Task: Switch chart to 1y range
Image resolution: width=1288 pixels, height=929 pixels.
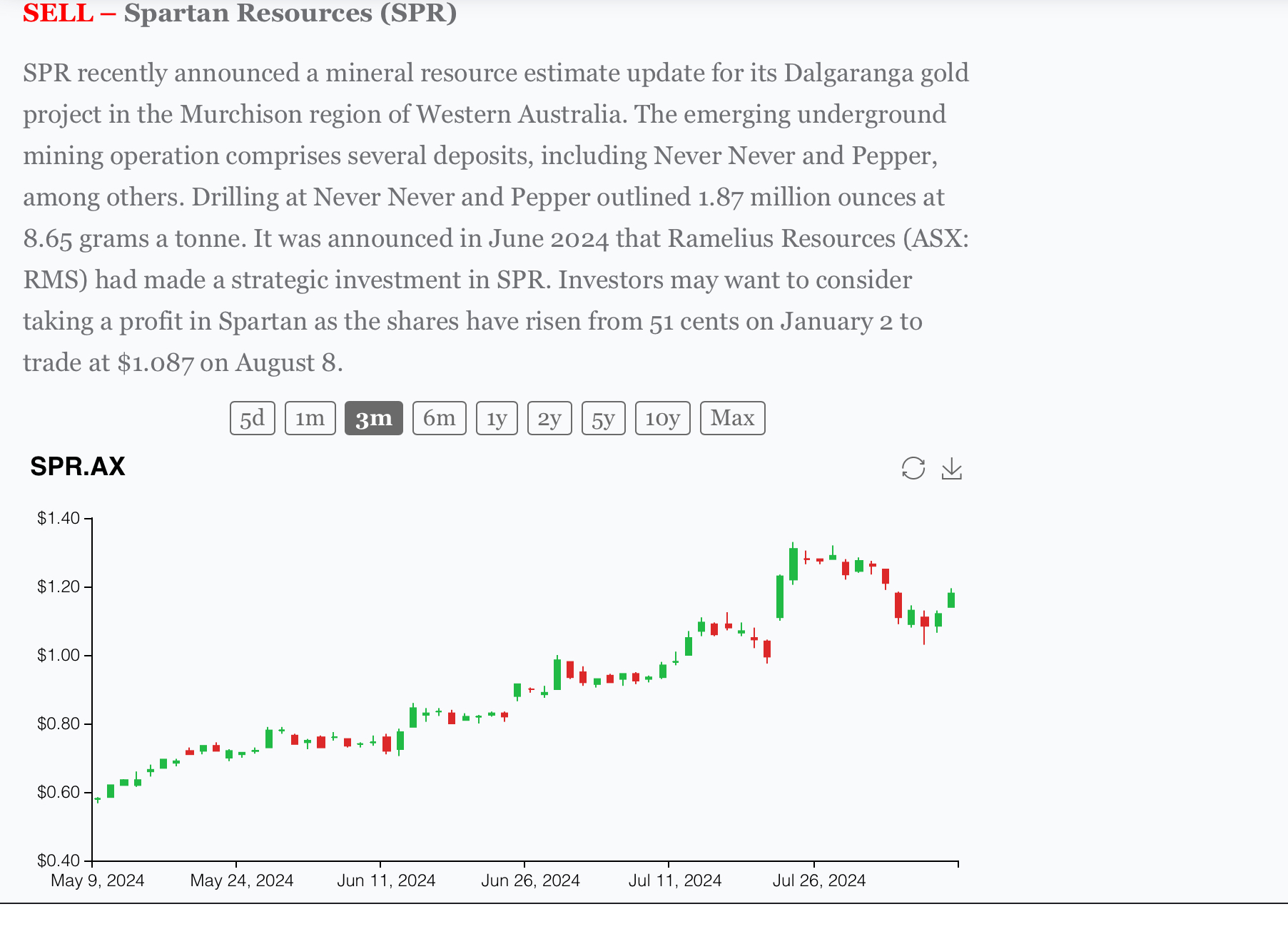Action: click(497, 418)
